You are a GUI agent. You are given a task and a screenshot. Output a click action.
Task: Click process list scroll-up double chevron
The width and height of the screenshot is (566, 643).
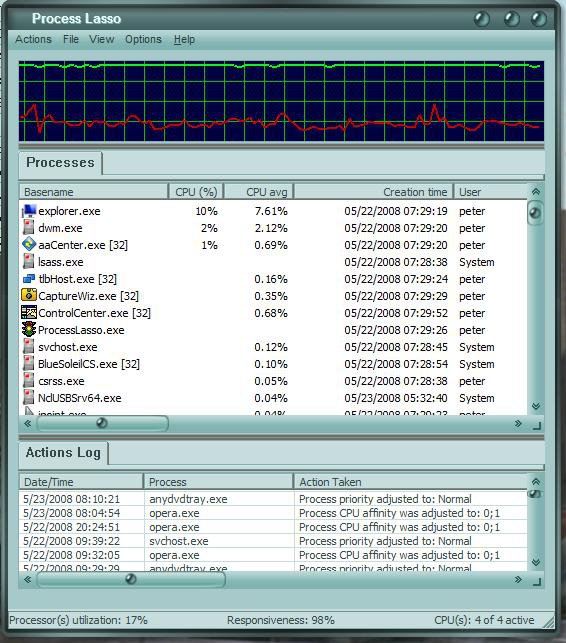click(536, 192)
